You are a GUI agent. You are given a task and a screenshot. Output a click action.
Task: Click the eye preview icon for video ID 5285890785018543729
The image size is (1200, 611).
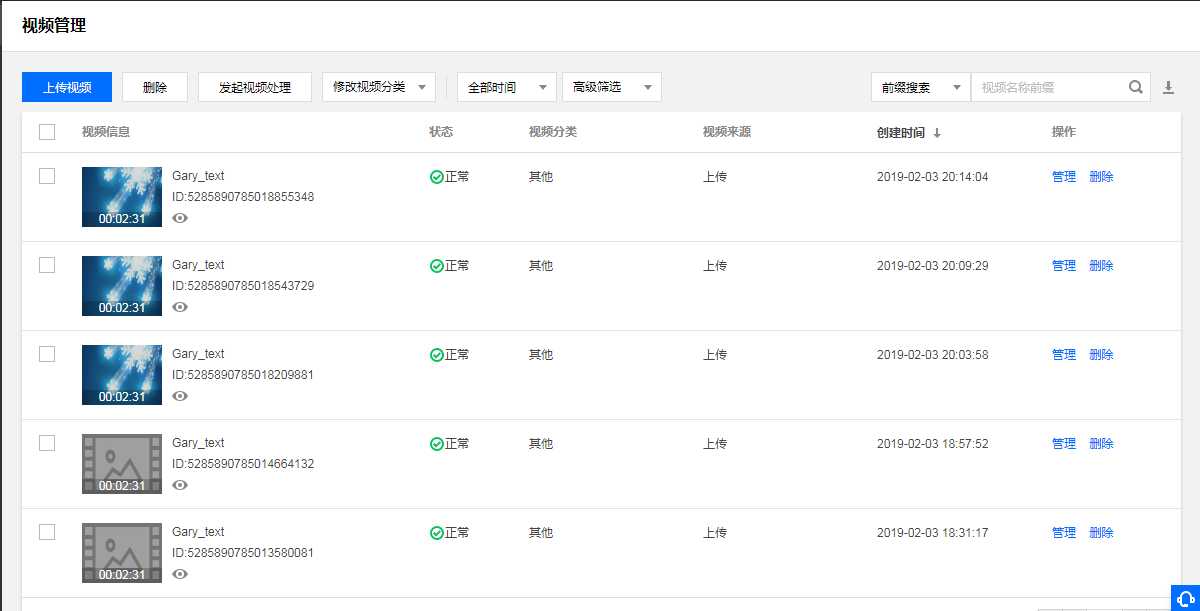click(x=180, y=307)
